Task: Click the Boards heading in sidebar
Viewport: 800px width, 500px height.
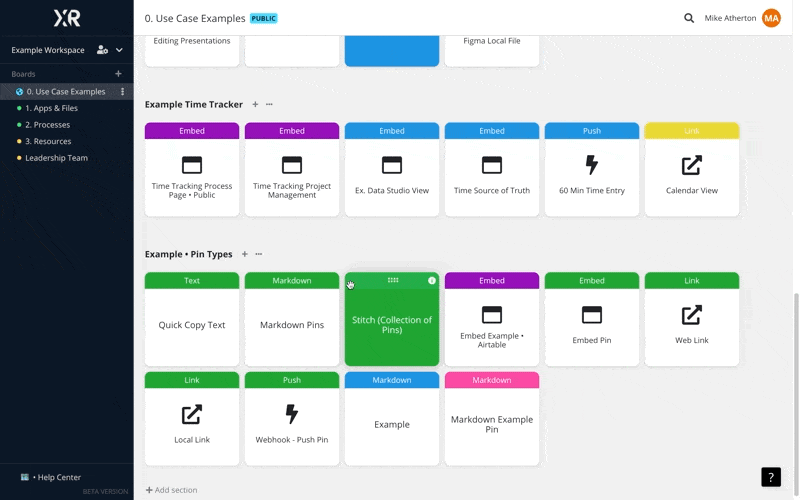Action: point(23,74)
